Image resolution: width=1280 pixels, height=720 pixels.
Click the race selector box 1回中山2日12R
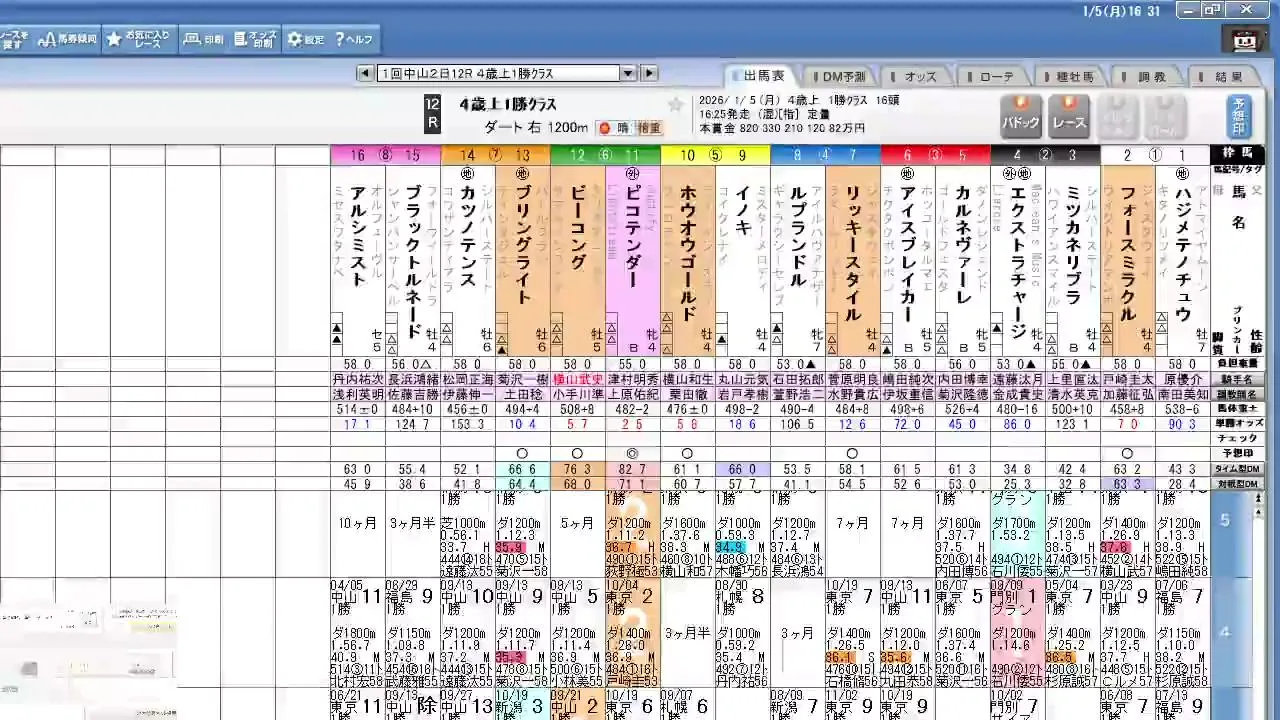pos(498,74)
